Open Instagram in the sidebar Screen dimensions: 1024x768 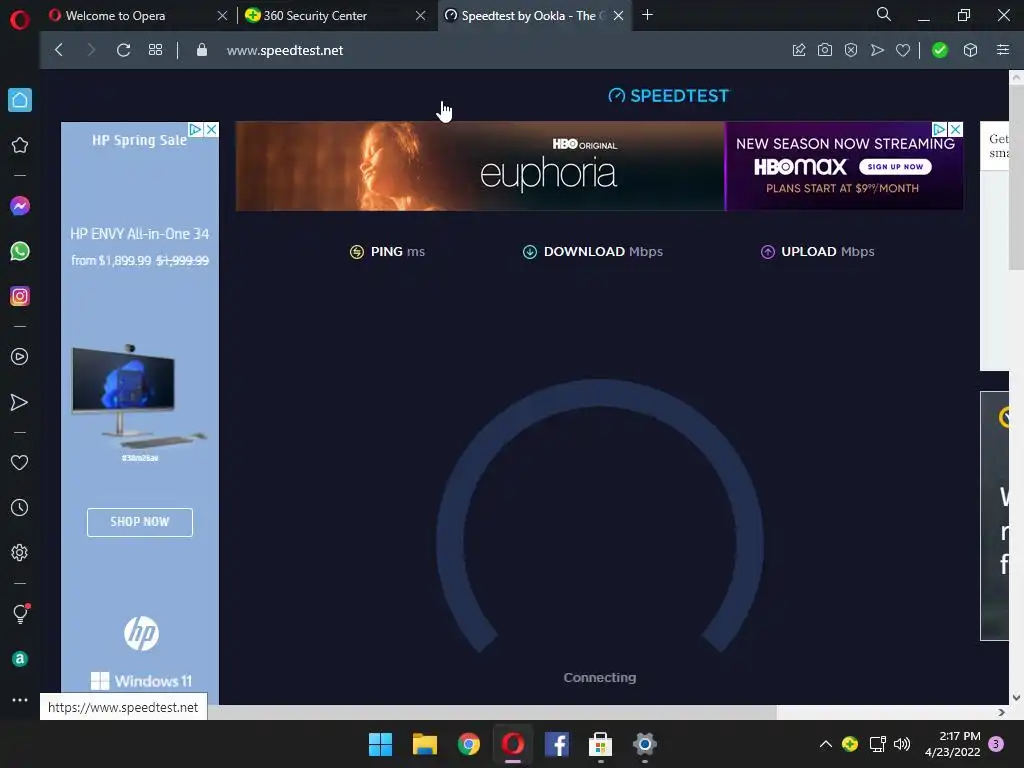click(20, 296)
